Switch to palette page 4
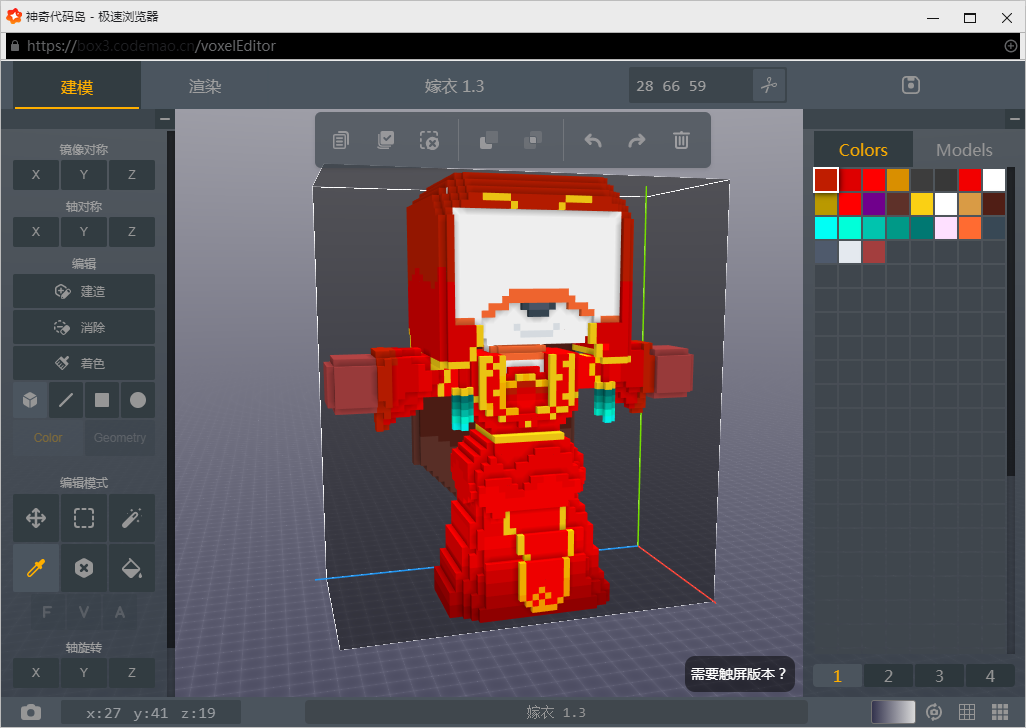 pos(990,676)
